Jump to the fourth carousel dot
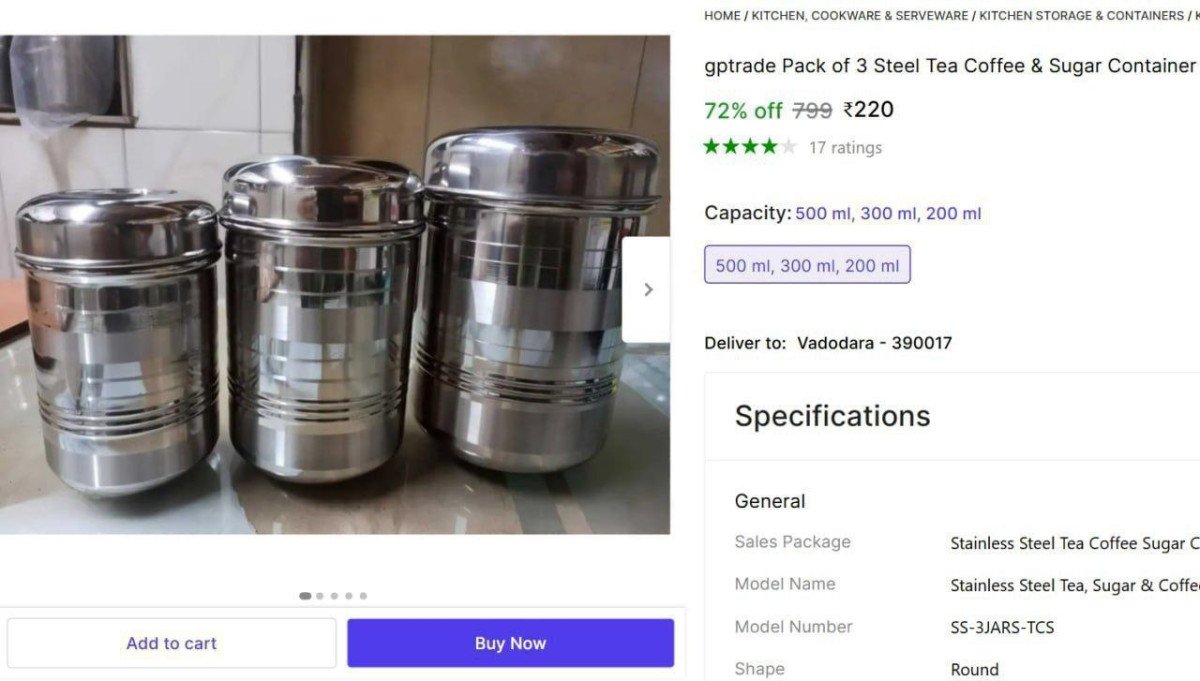This screenshot has width=1200, height=681. tap(349, 596)
